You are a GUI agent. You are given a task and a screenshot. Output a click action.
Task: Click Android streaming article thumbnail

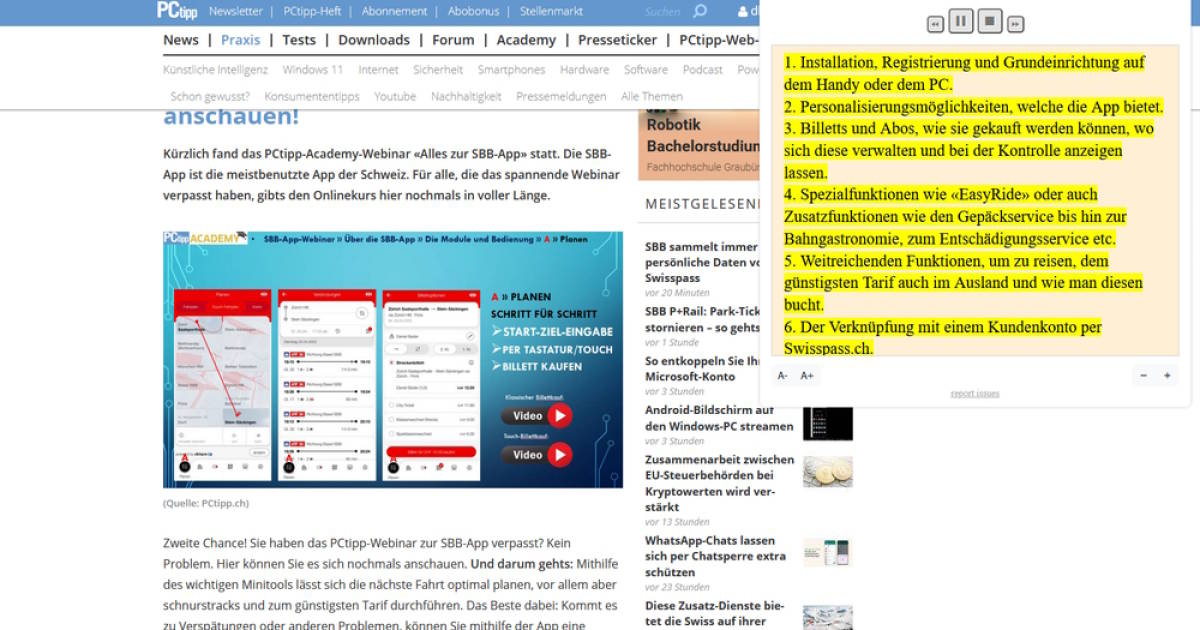(x=828, y=424)
